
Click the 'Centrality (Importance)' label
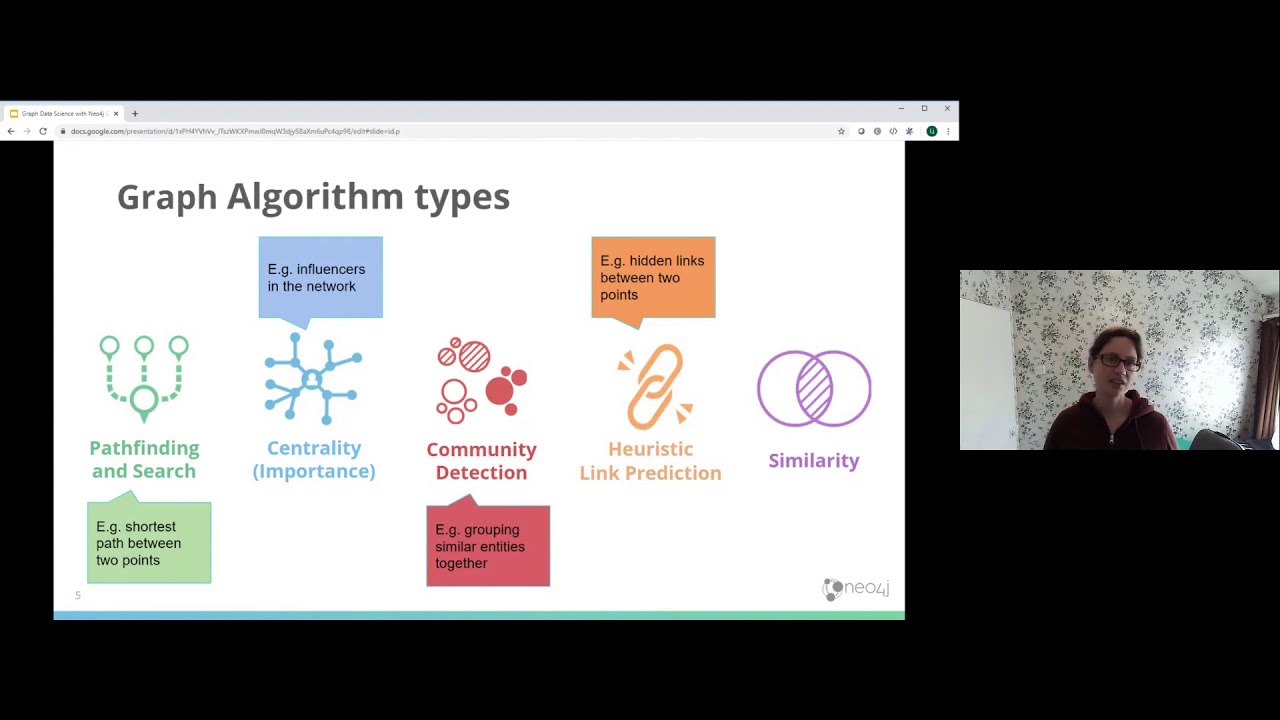point(314,459)
